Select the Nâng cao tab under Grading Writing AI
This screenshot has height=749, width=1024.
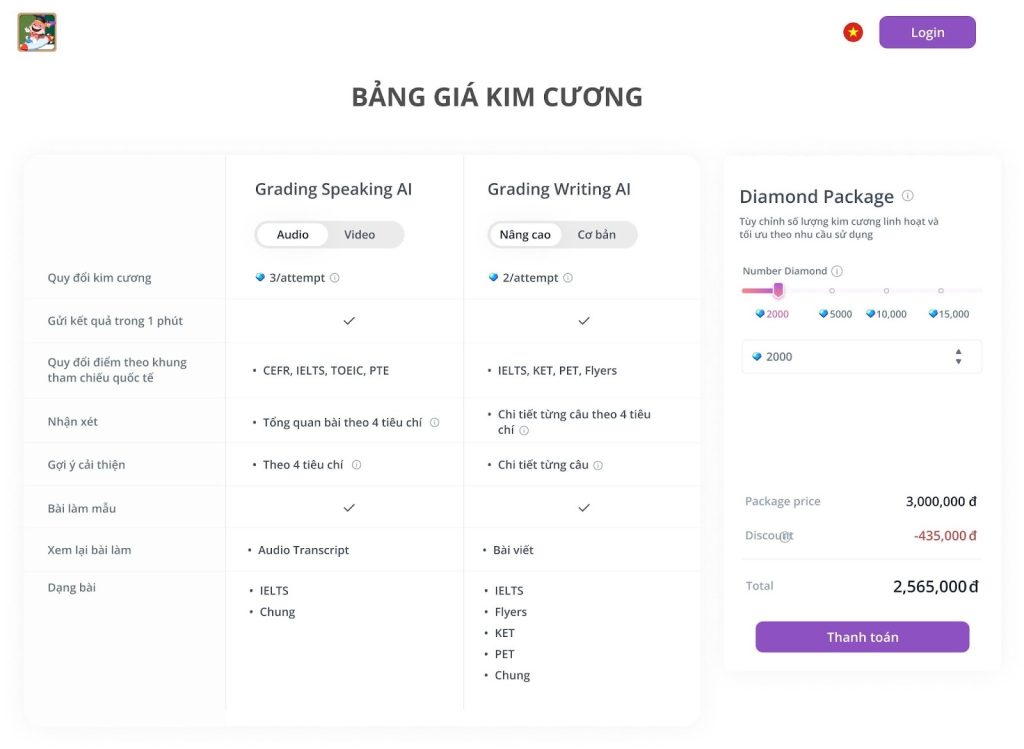[x=524, y=234]
